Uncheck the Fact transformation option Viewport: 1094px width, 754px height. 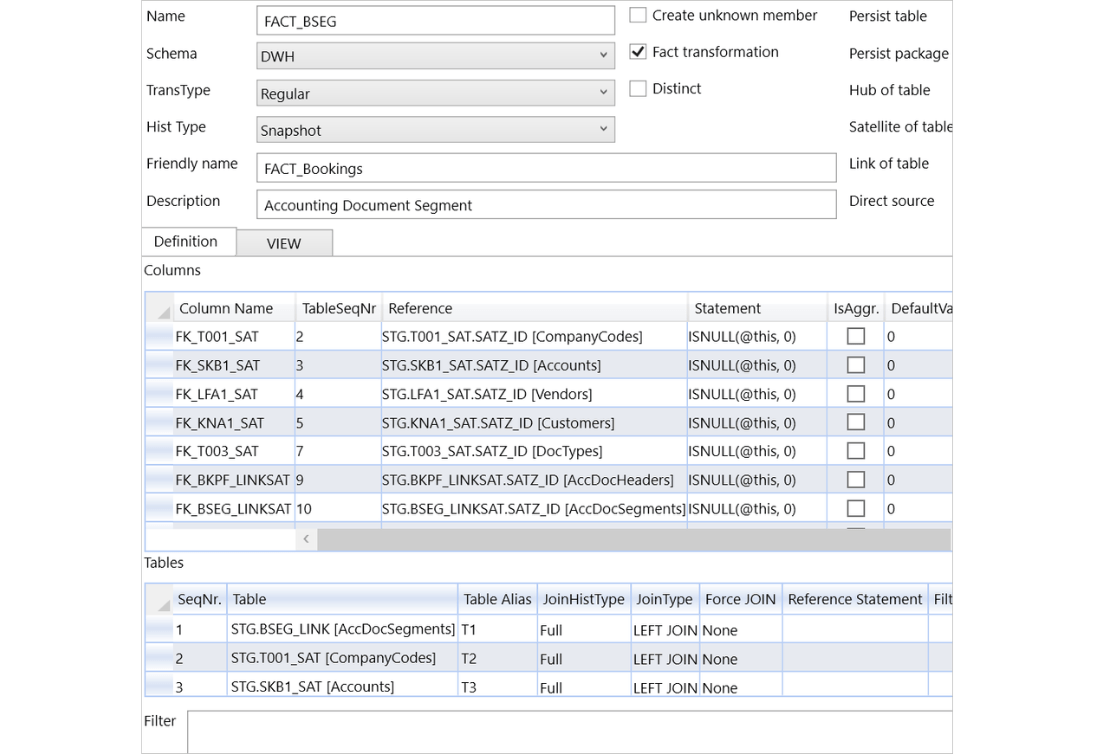(638, 52)
